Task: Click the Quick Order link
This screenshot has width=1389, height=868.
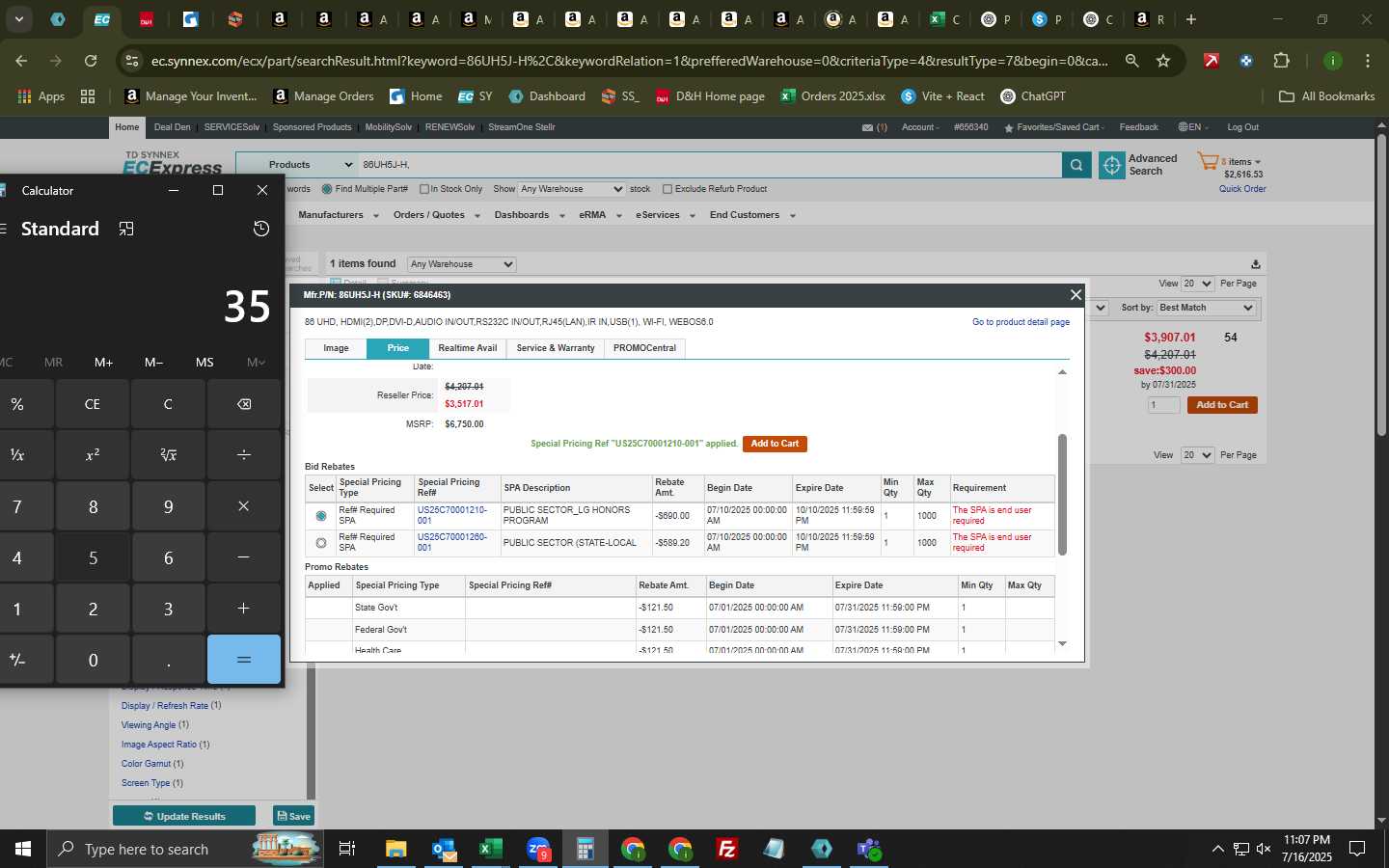Action: tap(1242, 189)
